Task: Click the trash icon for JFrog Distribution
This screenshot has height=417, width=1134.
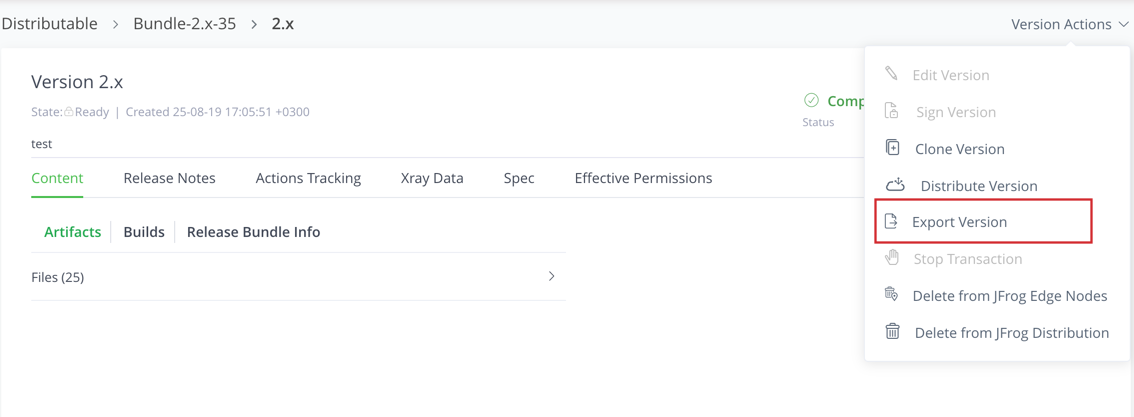Action: [x=893, y=332]
